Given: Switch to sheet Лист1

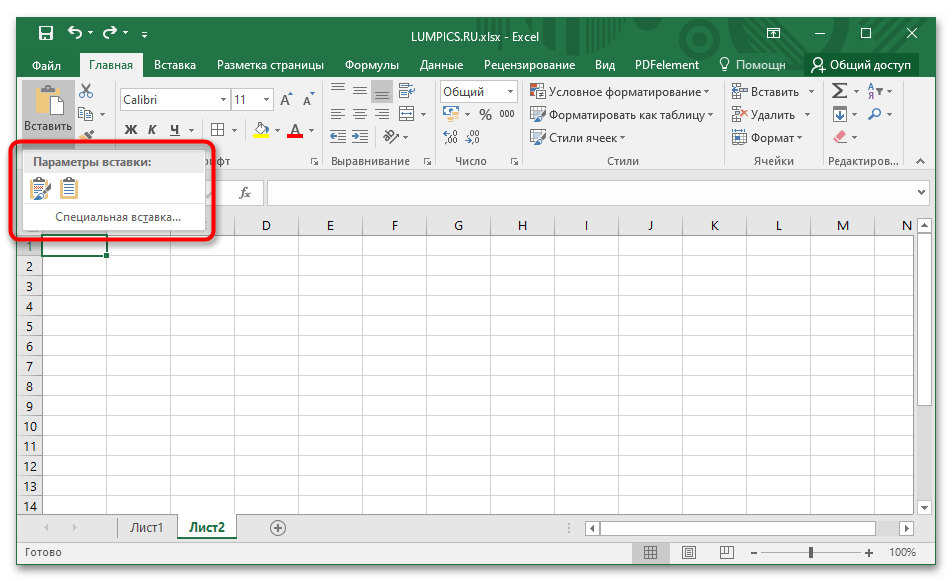Looking at the screenshot, I should 146,528.
